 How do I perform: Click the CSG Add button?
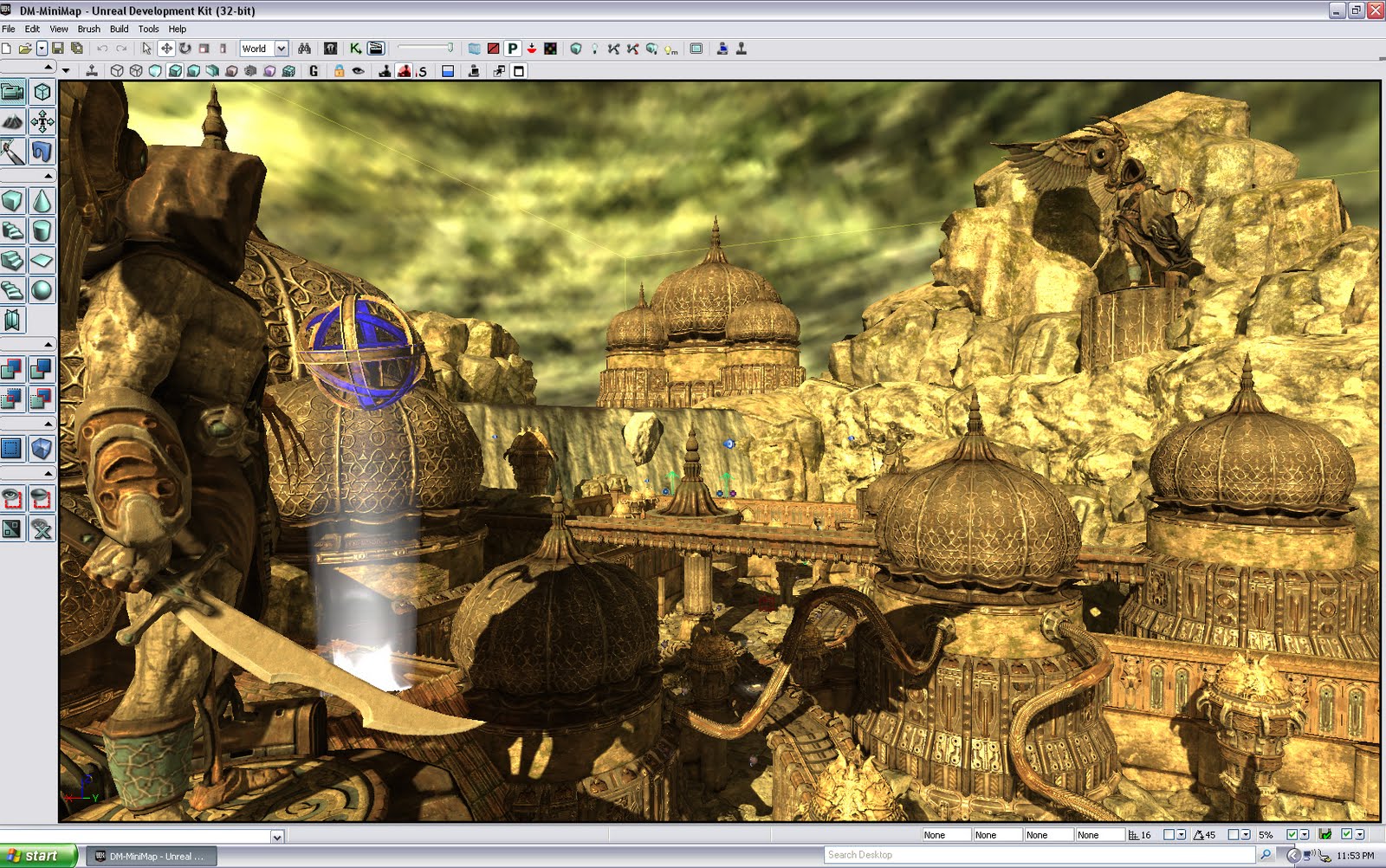coord(13,370)
